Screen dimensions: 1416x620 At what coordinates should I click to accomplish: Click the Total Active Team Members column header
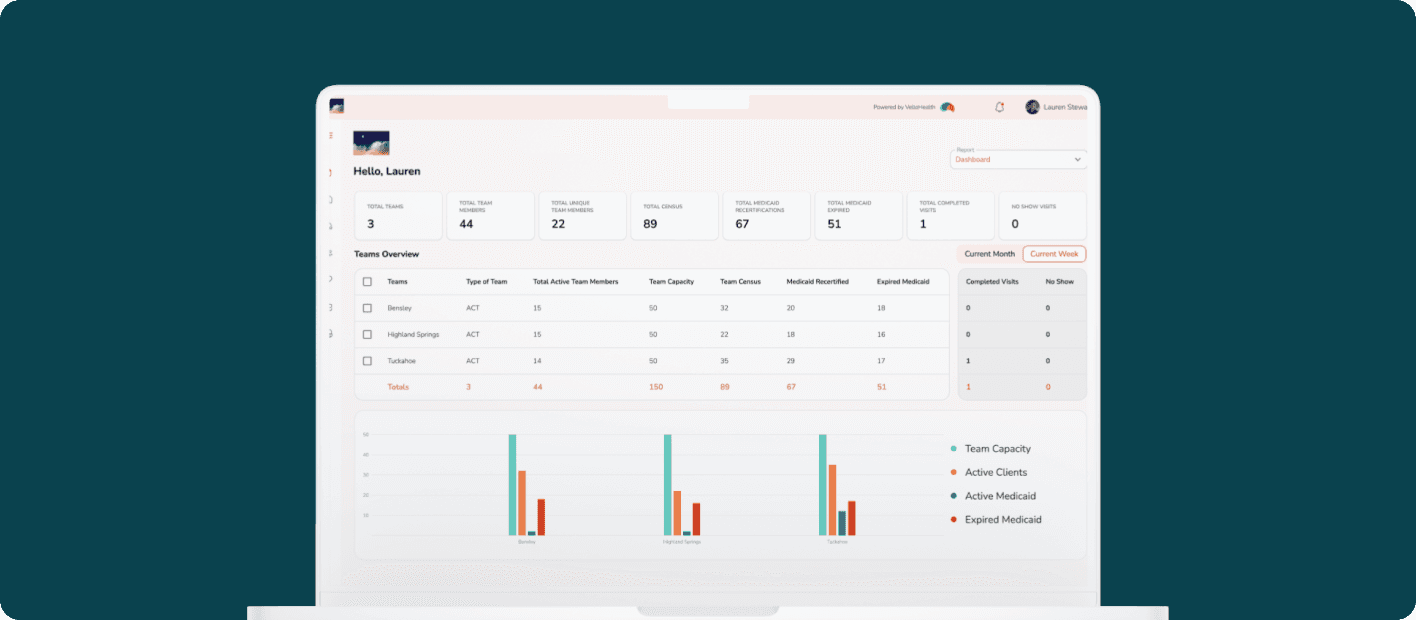click(x=576, y=282)
